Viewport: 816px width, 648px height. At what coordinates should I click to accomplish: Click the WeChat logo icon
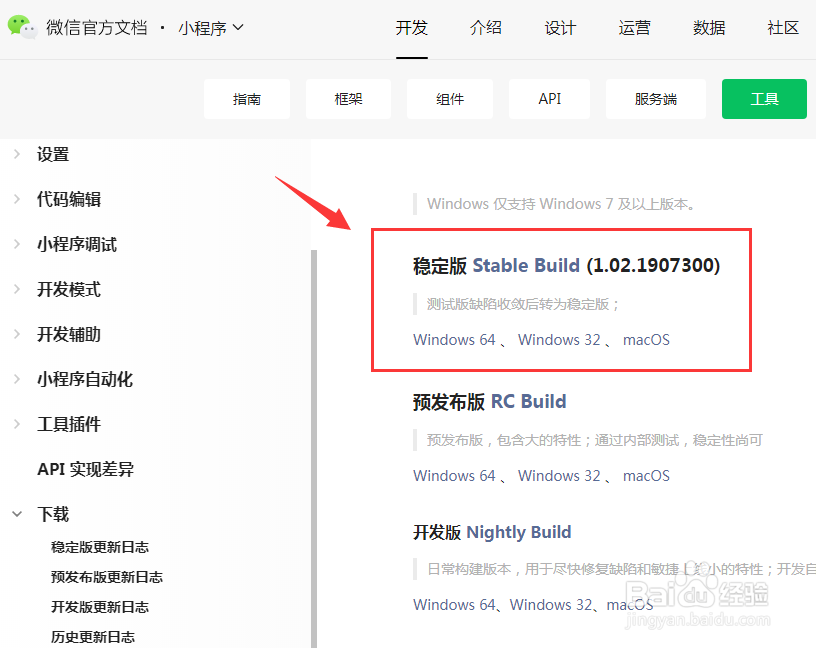coord(22,27)
